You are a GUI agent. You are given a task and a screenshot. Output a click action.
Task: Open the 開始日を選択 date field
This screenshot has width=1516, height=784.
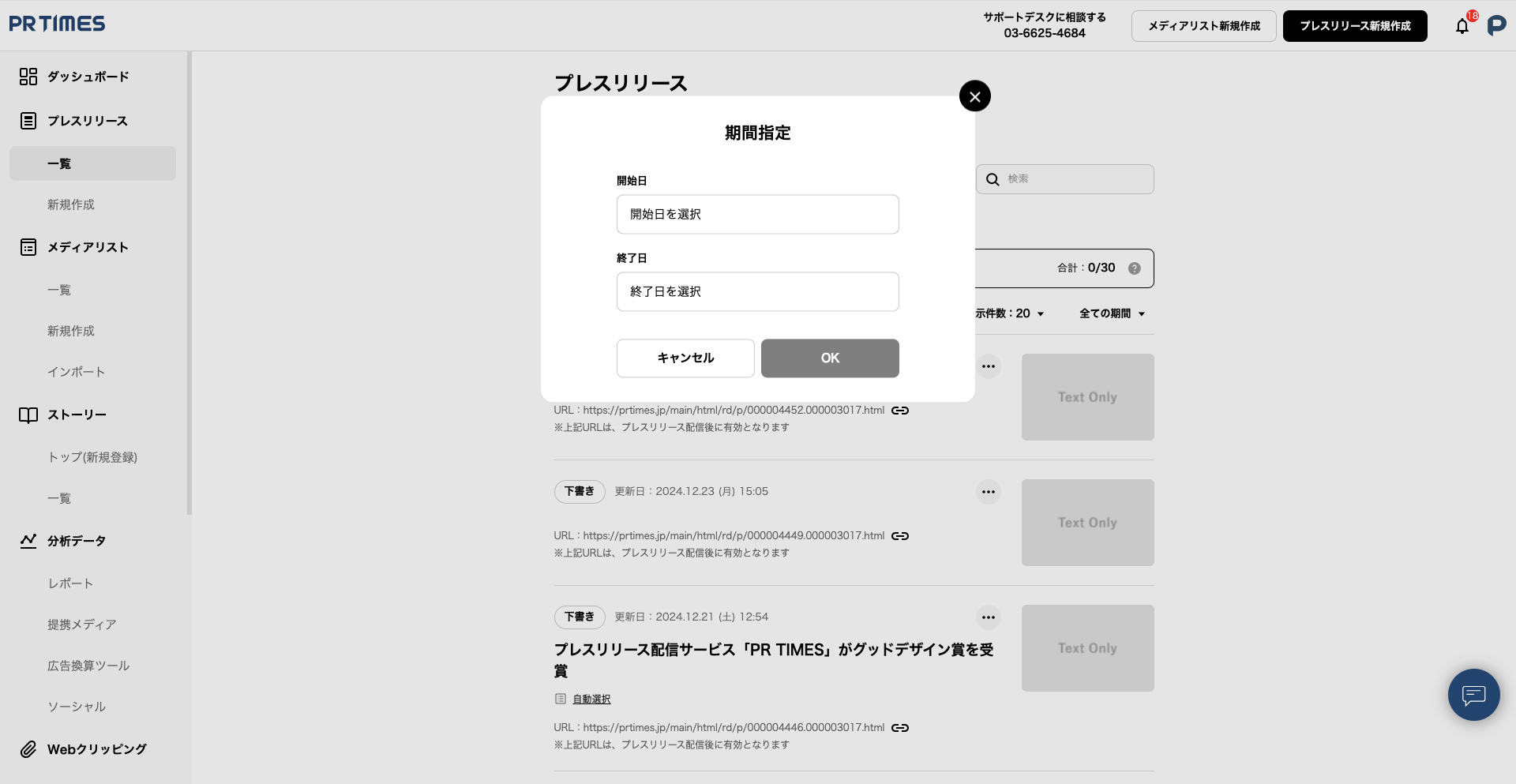click(758, 214)
